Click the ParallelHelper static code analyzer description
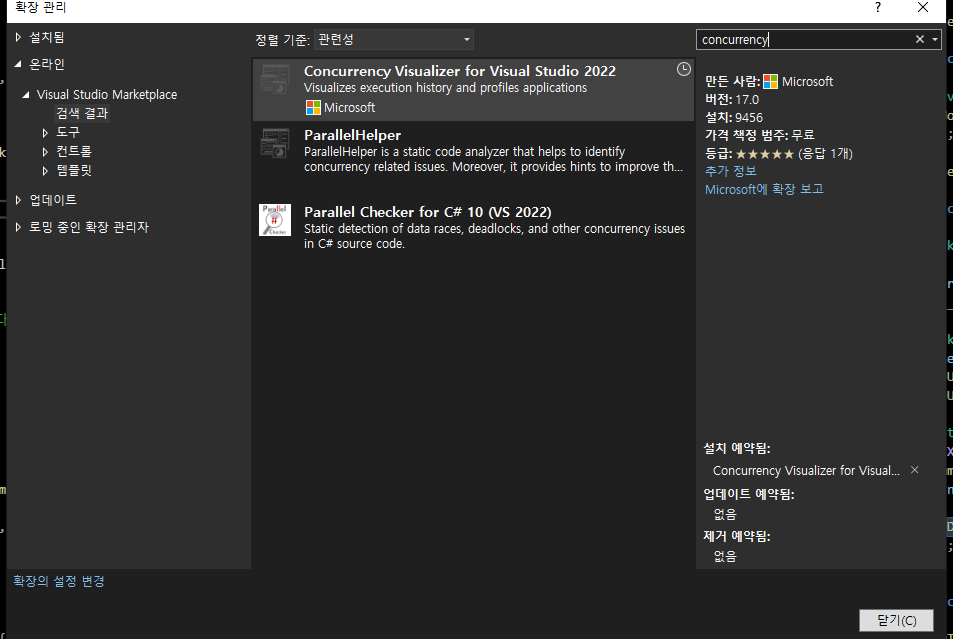 [494, 159]
